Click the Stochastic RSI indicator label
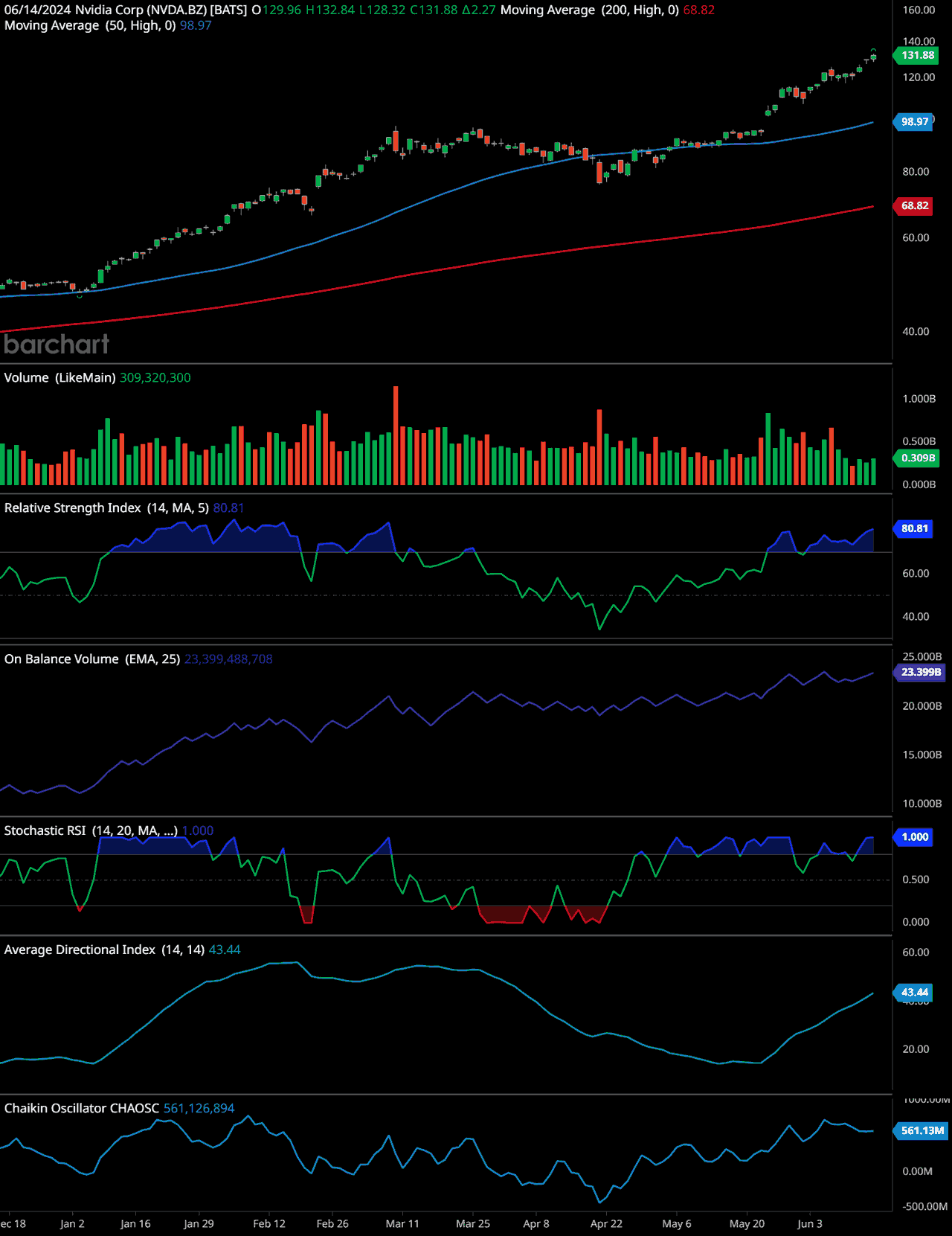This screenshot has height=1236, width=952. pos(91,830)
